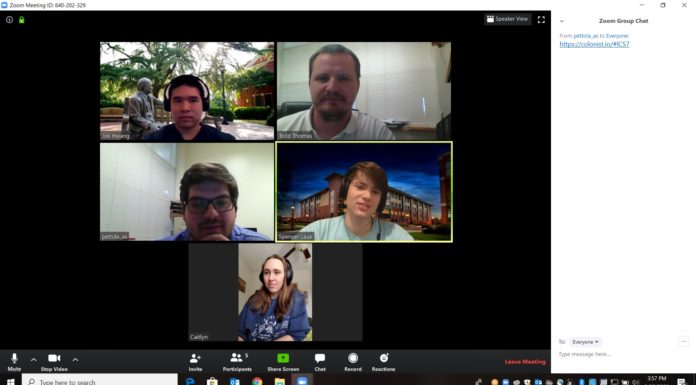Select Todd Thomas's video tile
Screen dimensions: 696x385
click(364, 91)
